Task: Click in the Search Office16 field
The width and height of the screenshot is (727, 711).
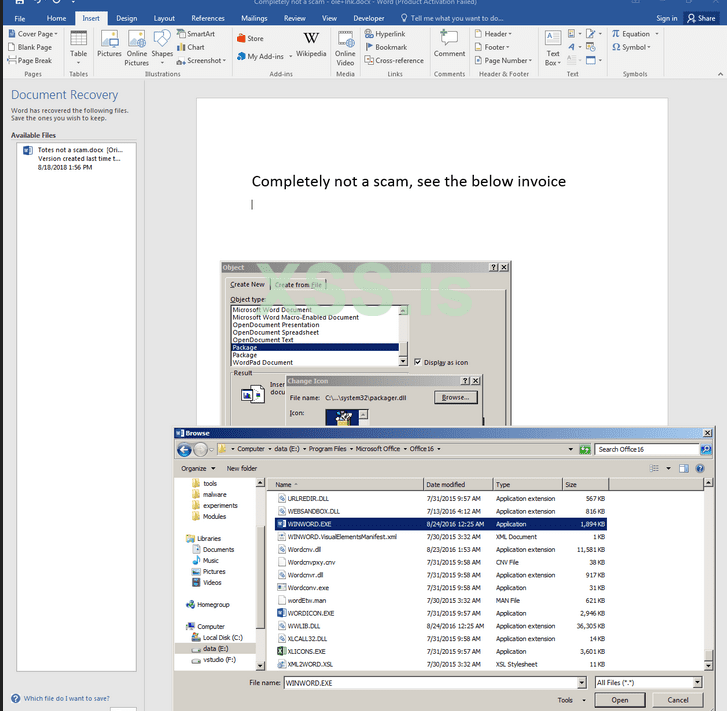Action: coord(646,449)
